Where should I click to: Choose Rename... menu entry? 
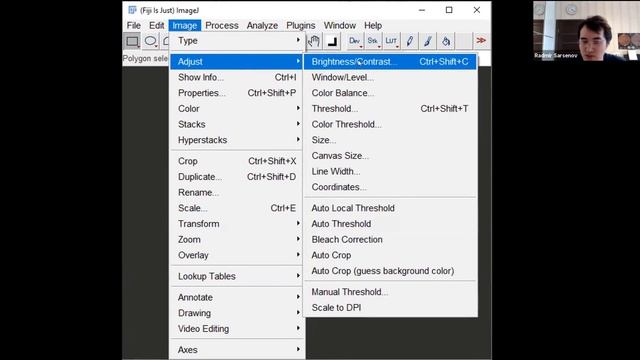(x=237, y=192)
